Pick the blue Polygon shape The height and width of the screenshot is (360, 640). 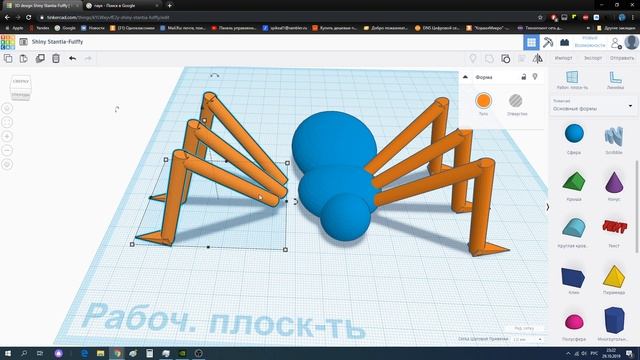614,320
